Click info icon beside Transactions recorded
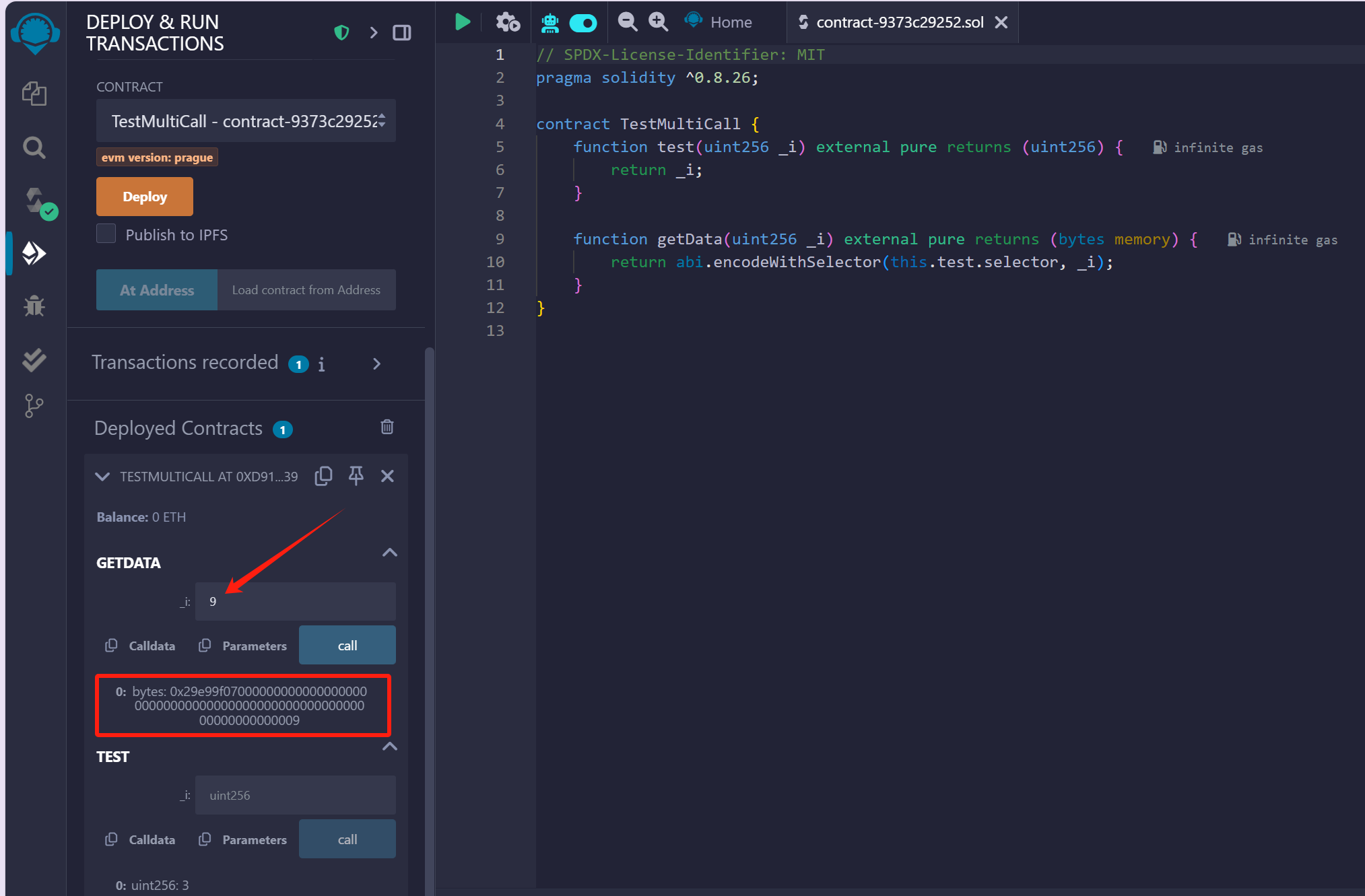Viewport: 1365px width, 896px height. 322,364
